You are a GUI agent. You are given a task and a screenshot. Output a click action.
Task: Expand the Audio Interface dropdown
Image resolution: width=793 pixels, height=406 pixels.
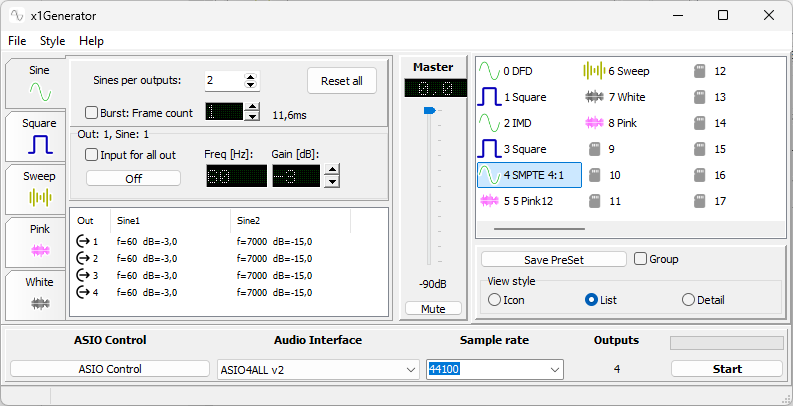[411, 369]
